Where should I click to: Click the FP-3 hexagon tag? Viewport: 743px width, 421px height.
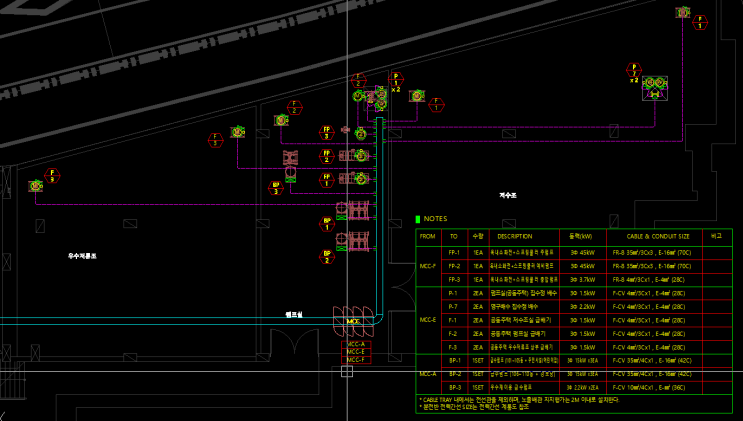tap(326, 133)
